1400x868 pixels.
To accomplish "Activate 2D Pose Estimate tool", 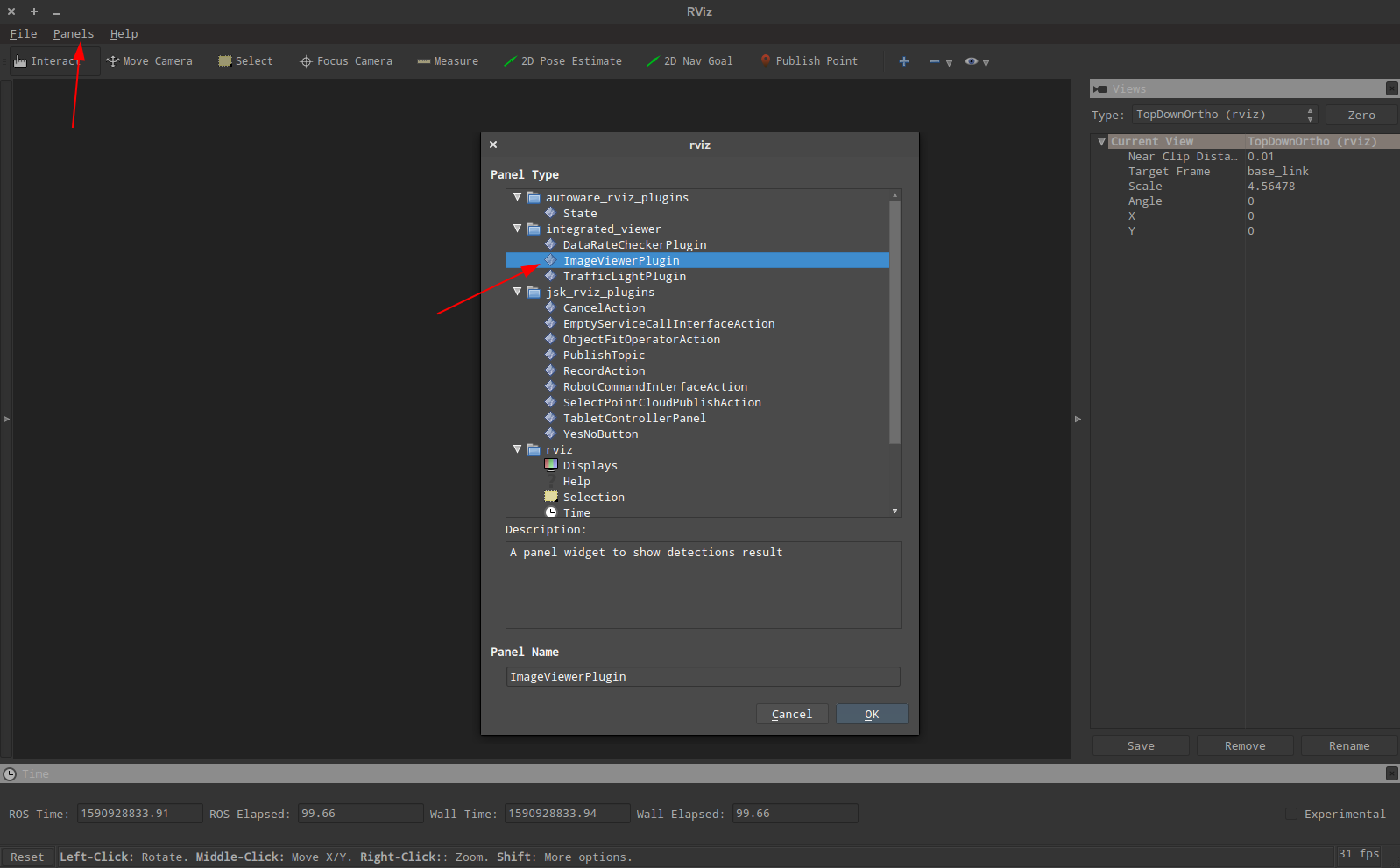I will (x=562, y=61).
